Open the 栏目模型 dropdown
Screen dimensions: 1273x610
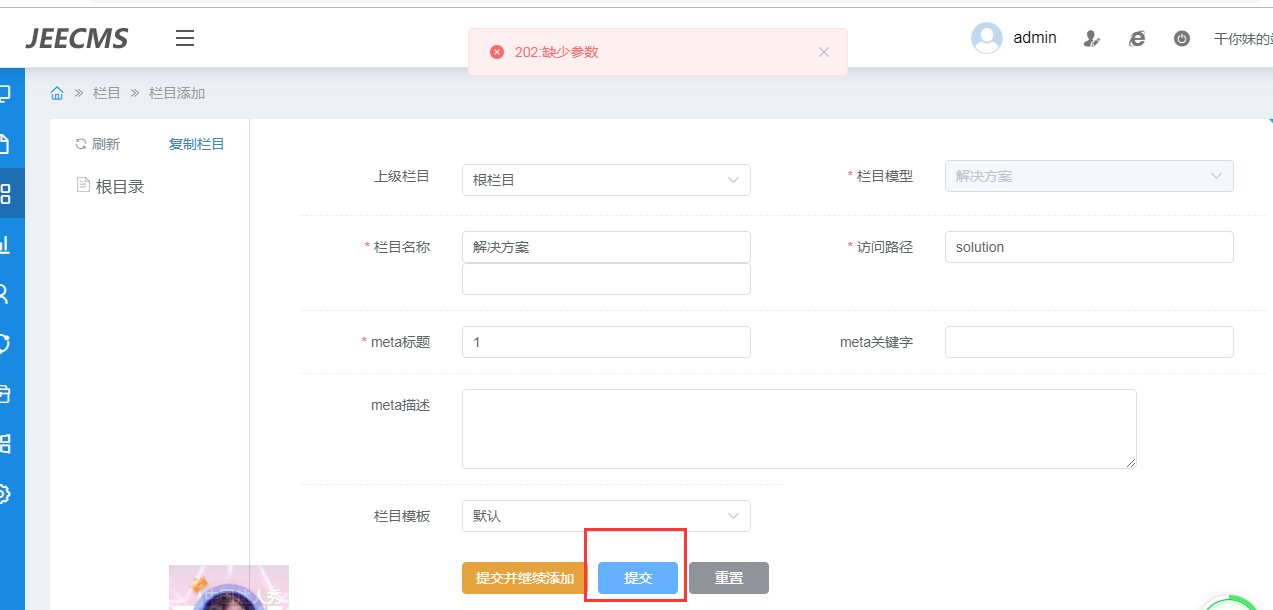point(1089,176)
